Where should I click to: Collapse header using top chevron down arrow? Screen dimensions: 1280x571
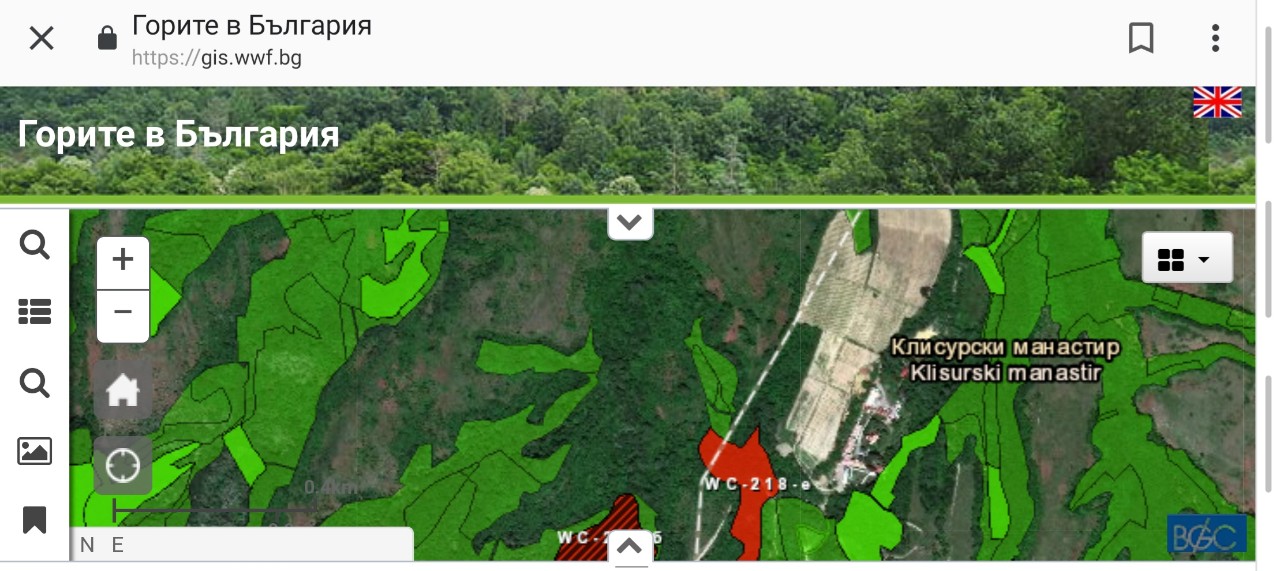click(x=630, y=223)
